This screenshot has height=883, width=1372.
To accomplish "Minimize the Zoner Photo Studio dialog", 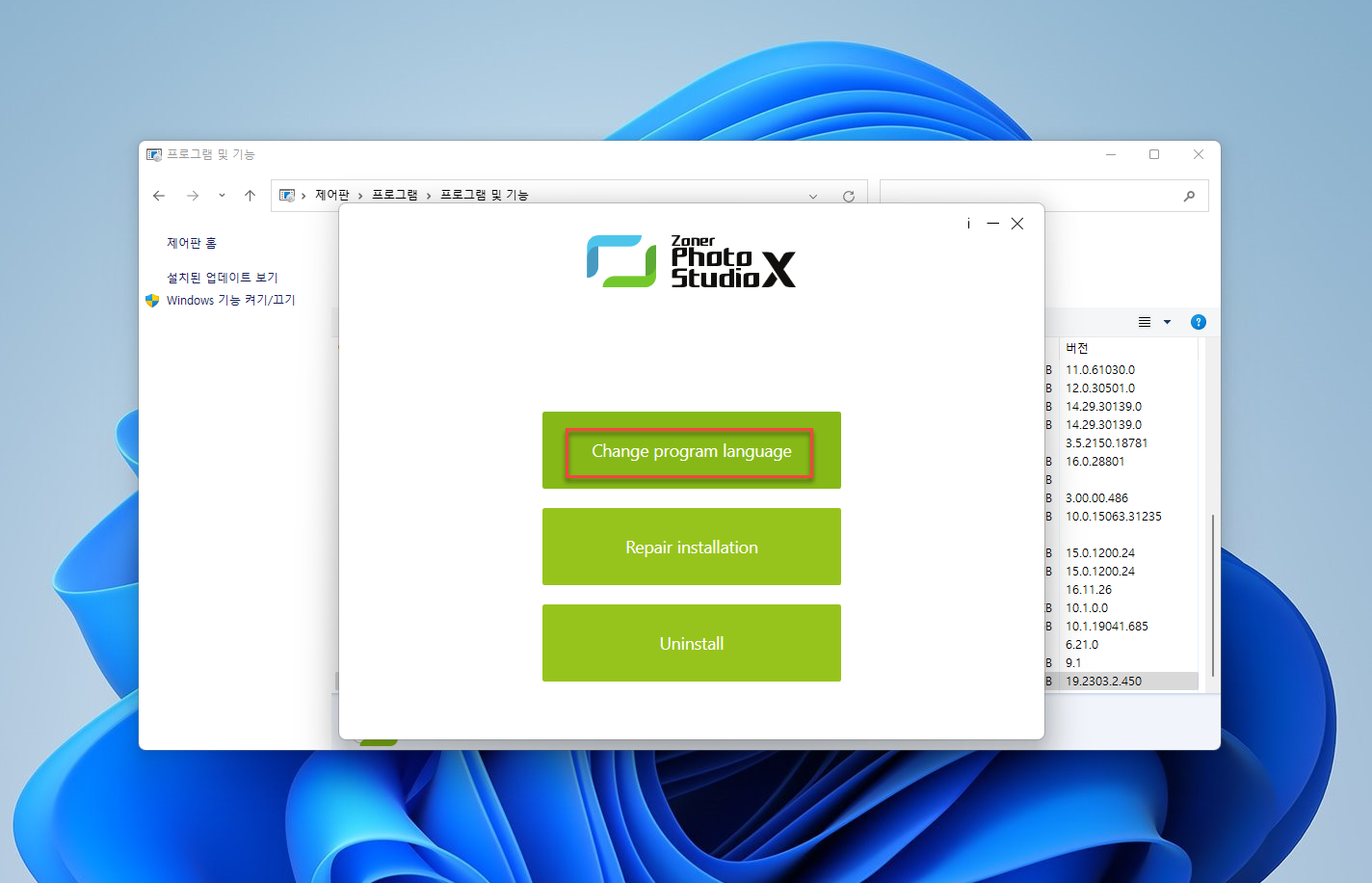I will click(x=992, y=224).
